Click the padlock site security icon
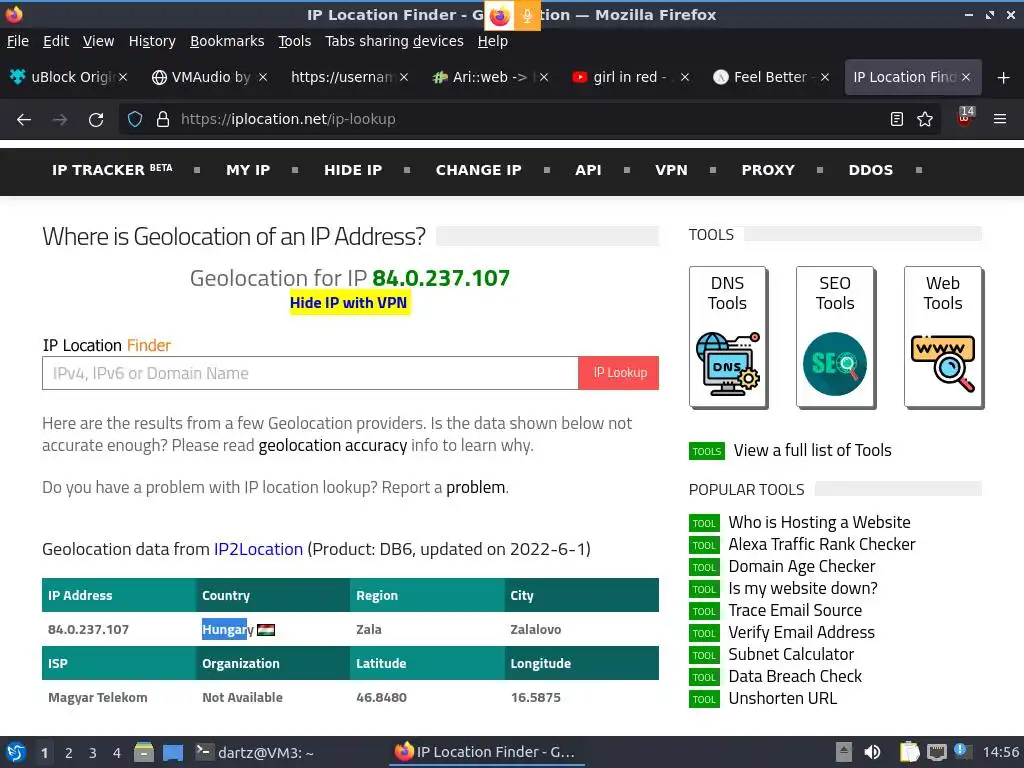 pyautogui.click(x=163, y=119)
